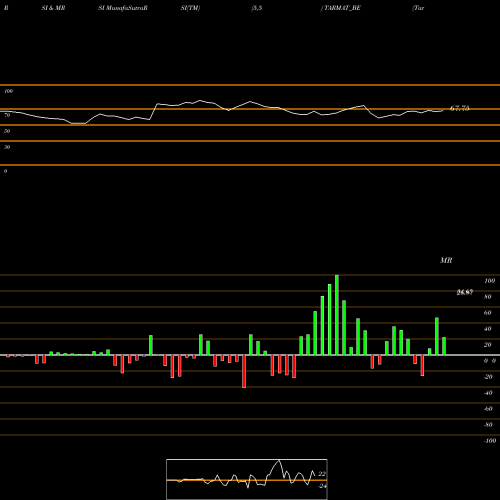This screenshot has width=500, height=500.
Task: Click the value 24 in mini chart
Action: (322, 486)
